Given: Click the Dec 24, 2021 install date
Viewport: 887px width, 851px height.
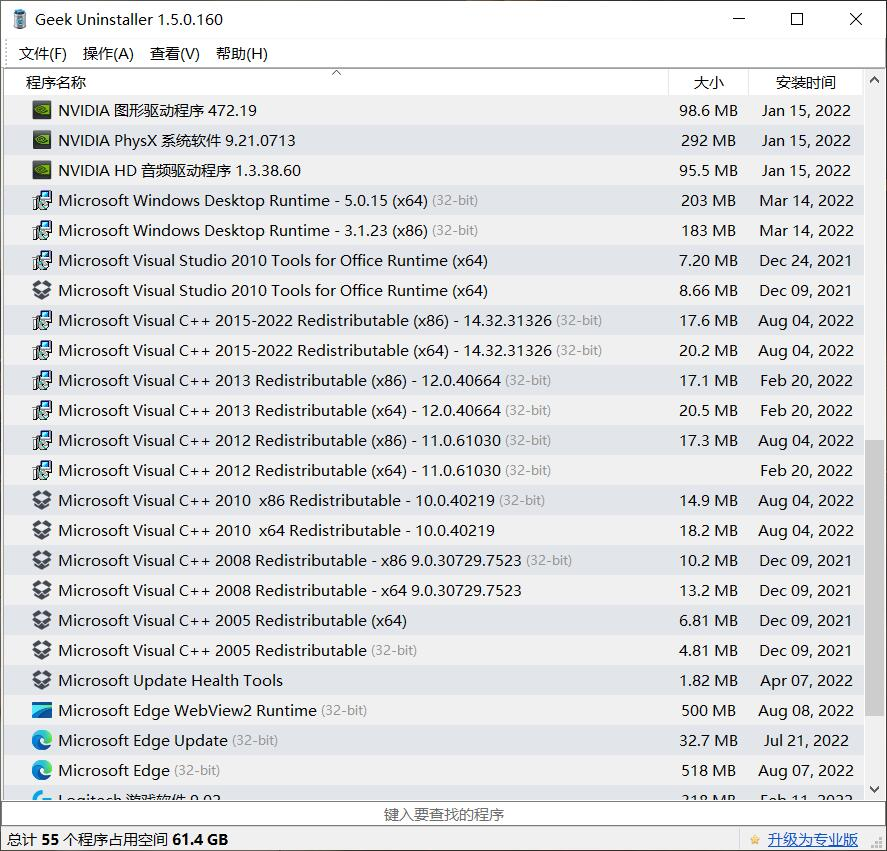Looking at the screenshot, I should coord(806,260).
